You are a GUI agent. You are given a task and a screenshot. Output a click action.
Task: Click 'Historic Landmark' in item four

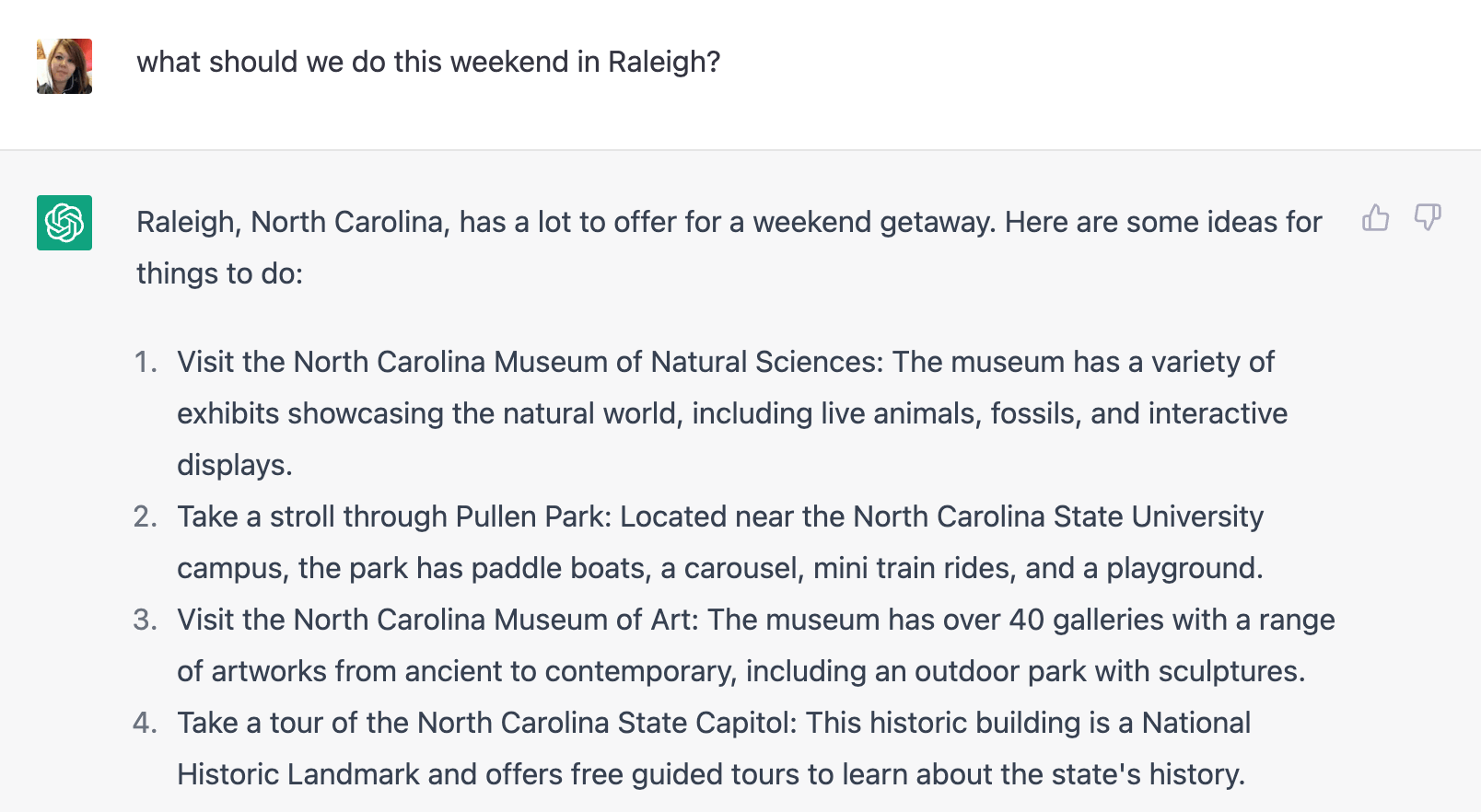point(297,774)
